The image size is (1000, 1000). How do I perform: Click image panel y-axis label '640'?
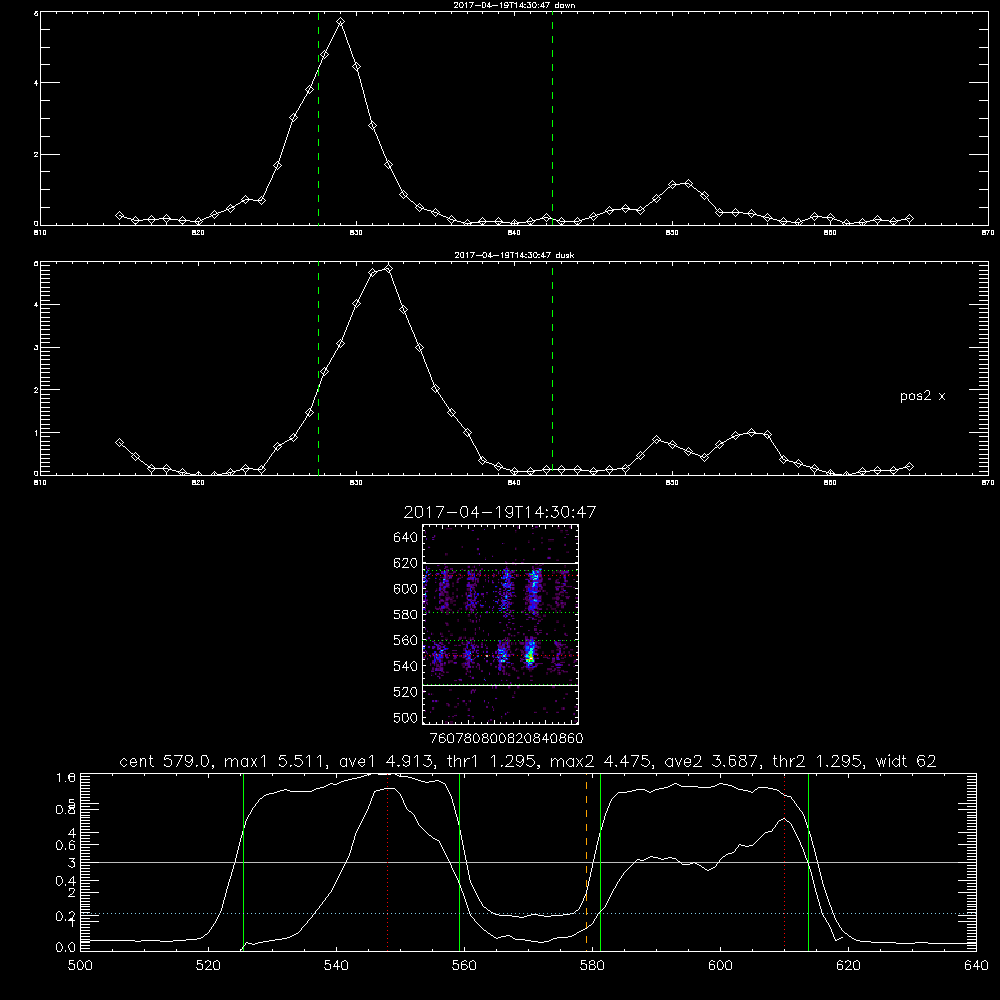(x=406, y=538)
